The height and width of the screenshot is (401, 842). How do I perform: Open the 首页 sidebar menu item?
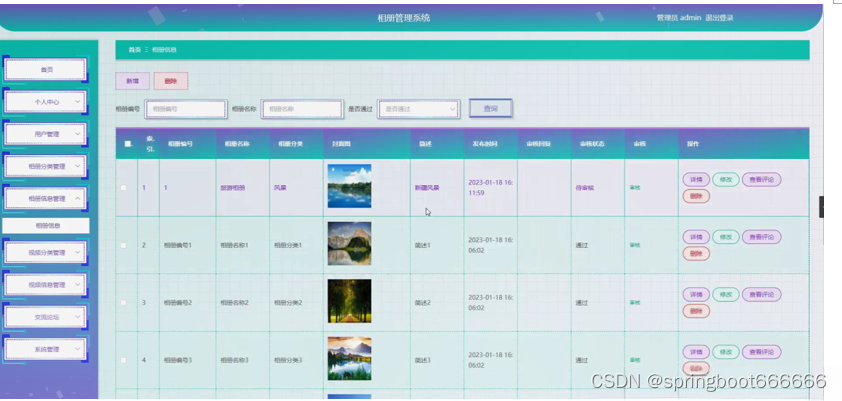tap(46, 70)
